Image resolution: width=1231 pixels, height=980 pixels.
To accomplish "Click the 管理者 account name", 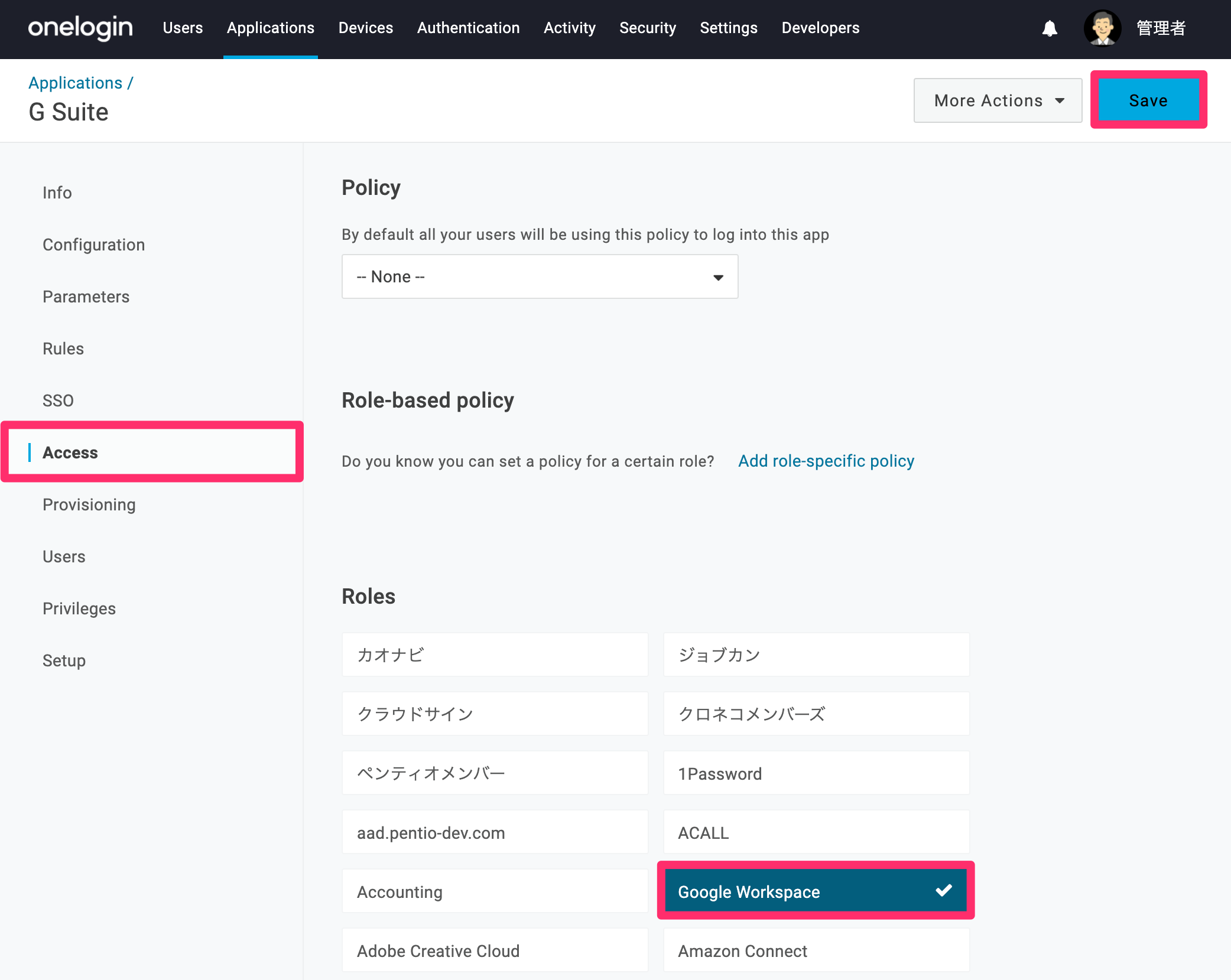I will point(1161,28).
